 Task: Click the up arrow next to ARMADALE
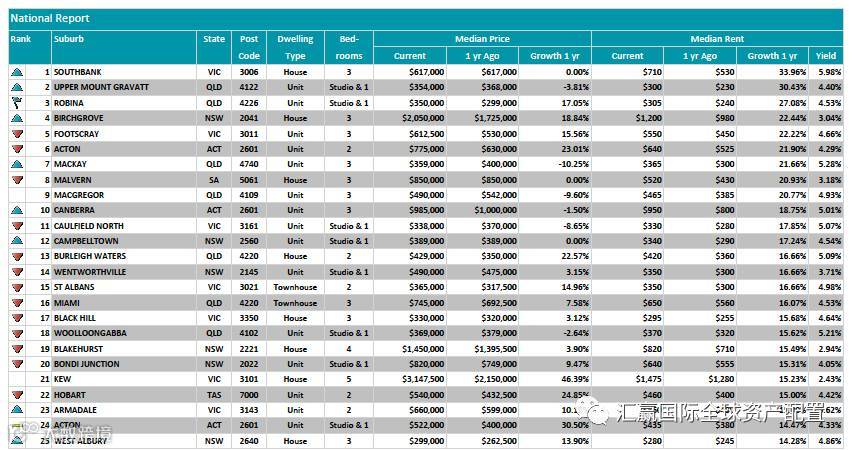pos(17,410)
